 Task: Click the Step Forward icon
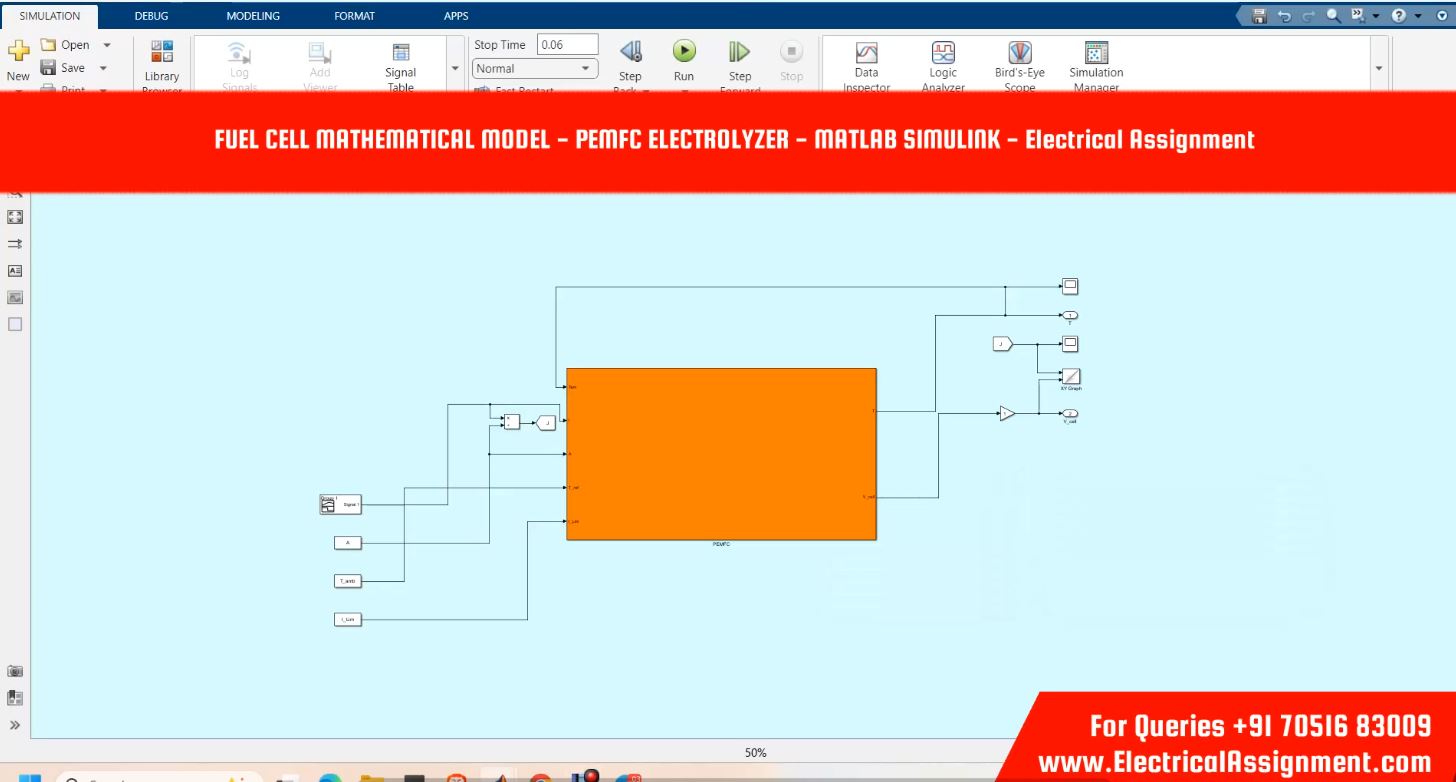[x=739, y=52]
